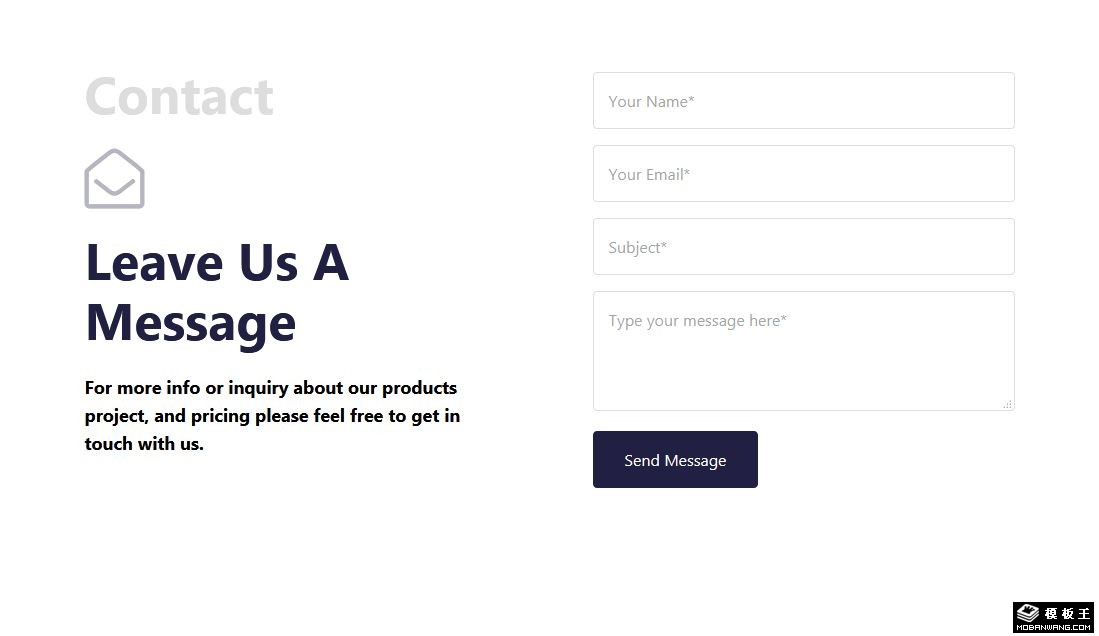
Task: Click the 'touch with us.' text
Action: (x=144, y=444)
